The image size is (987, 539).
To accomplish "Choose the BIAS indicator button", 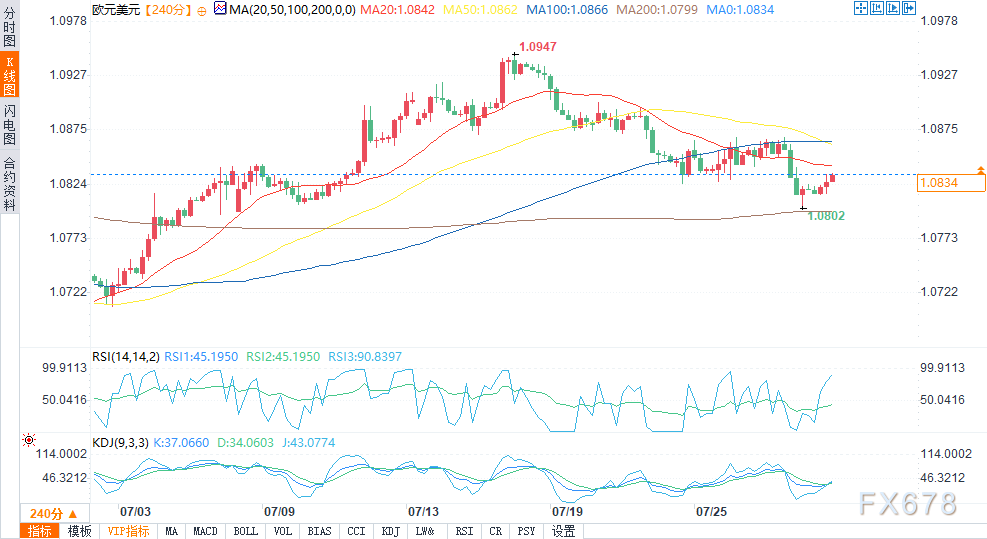I will pos(319,531).
